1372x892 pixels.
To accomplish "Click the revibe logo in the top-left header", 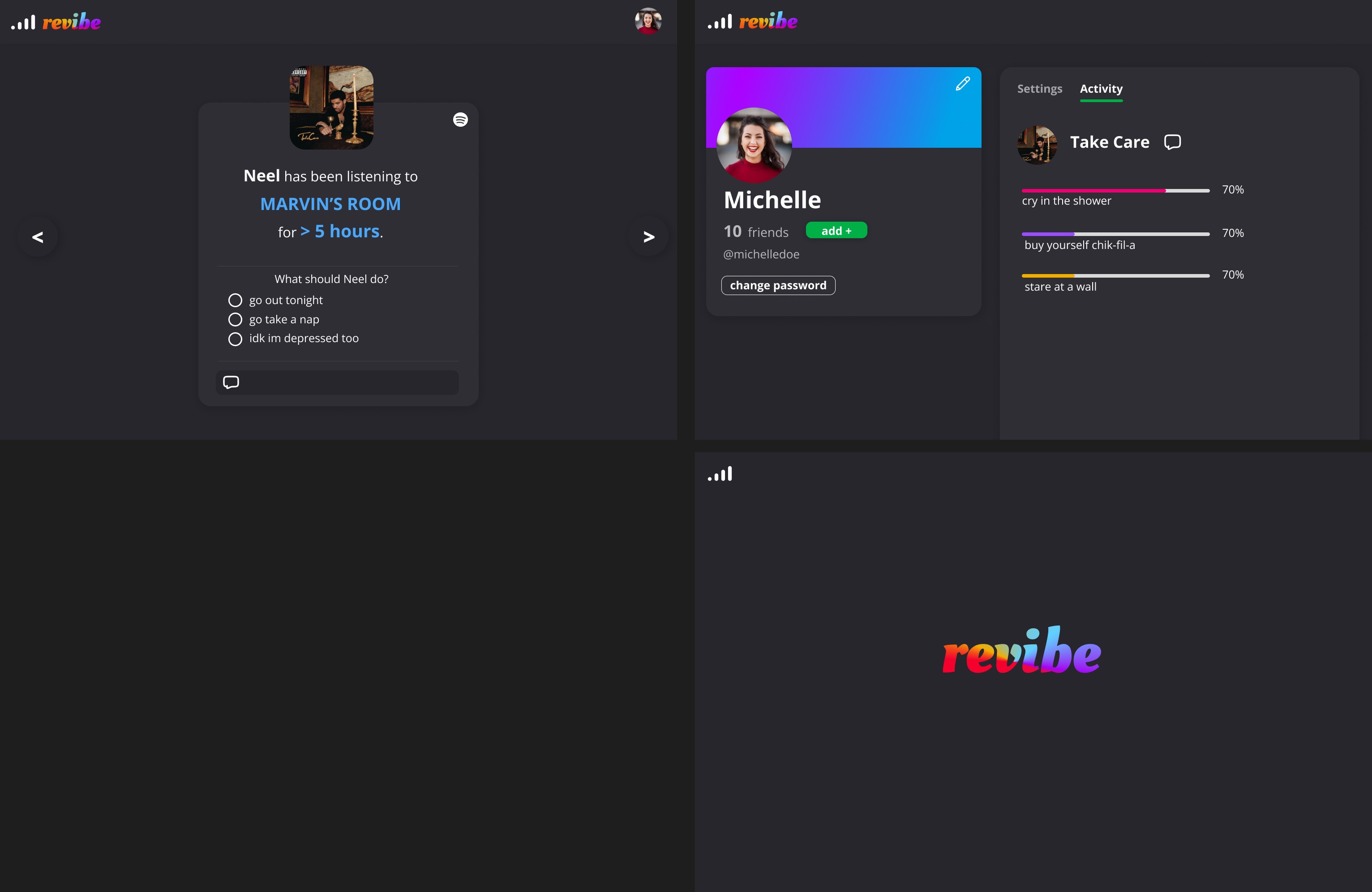I will coord(72,22).
